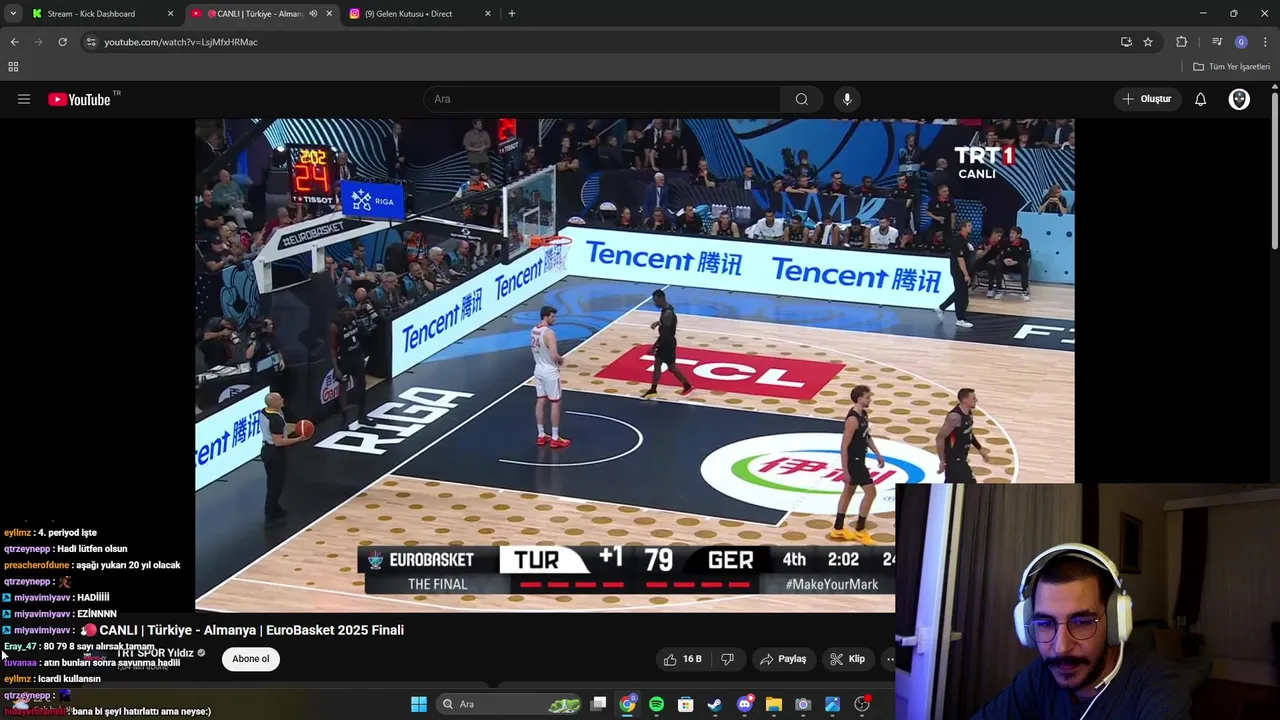The height and width of the screenshot is (720, 1280).
Task: Go back with the browser back arrow
Action: tap(14, 42)
